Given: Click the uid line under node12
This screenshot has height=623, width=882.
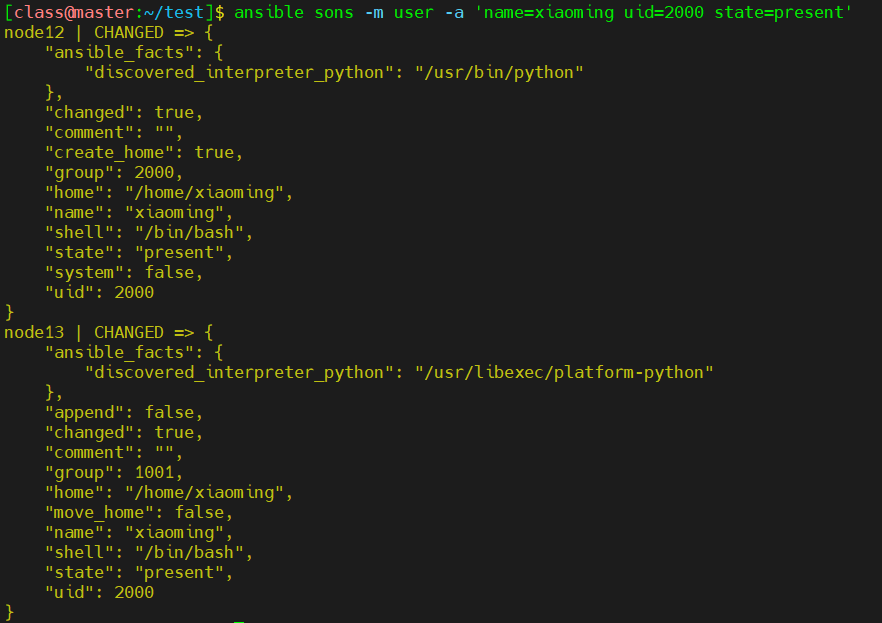Looking at the screenshot, I should pos(99,292).
